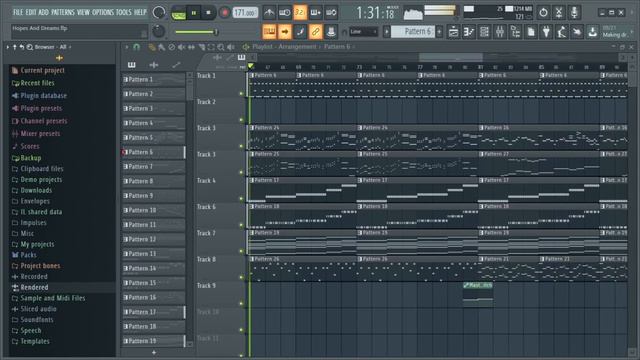Select the playlist delete tool
Screen dimensions: 640x360
pyautogui.click(x=171, y=47)
